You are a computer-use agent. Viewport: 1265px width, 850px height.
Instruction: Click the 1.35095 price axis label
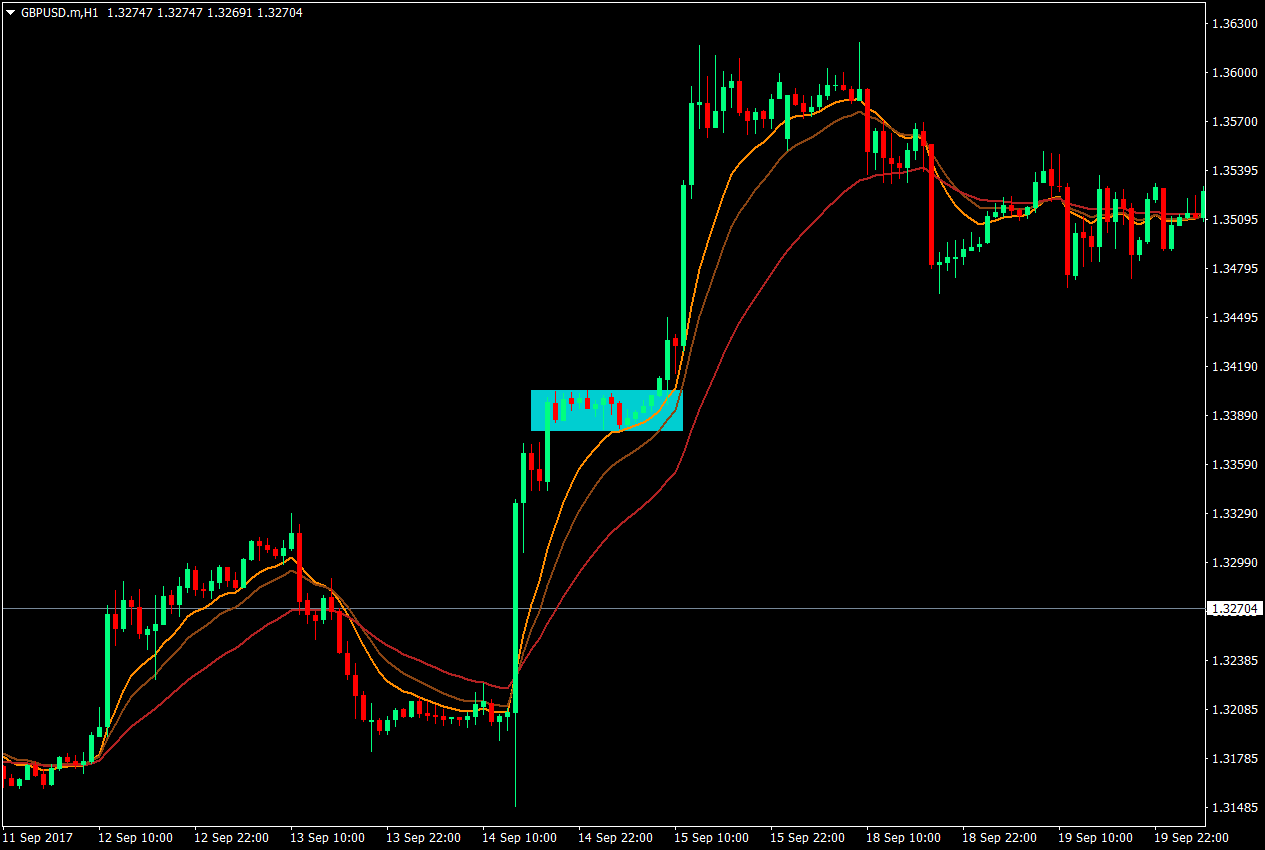click(x=1233, y=220)
